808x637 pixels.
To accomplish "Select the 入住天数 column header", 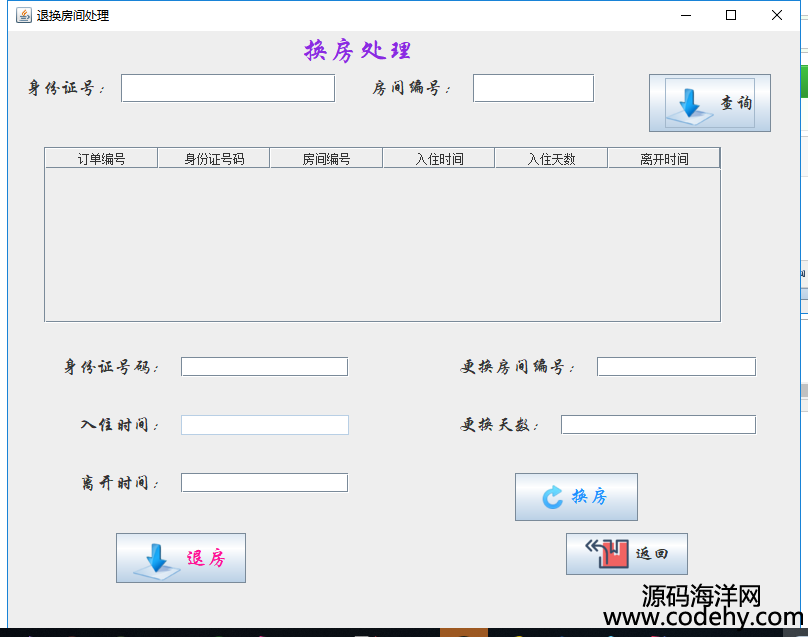I will coord(551,159).
